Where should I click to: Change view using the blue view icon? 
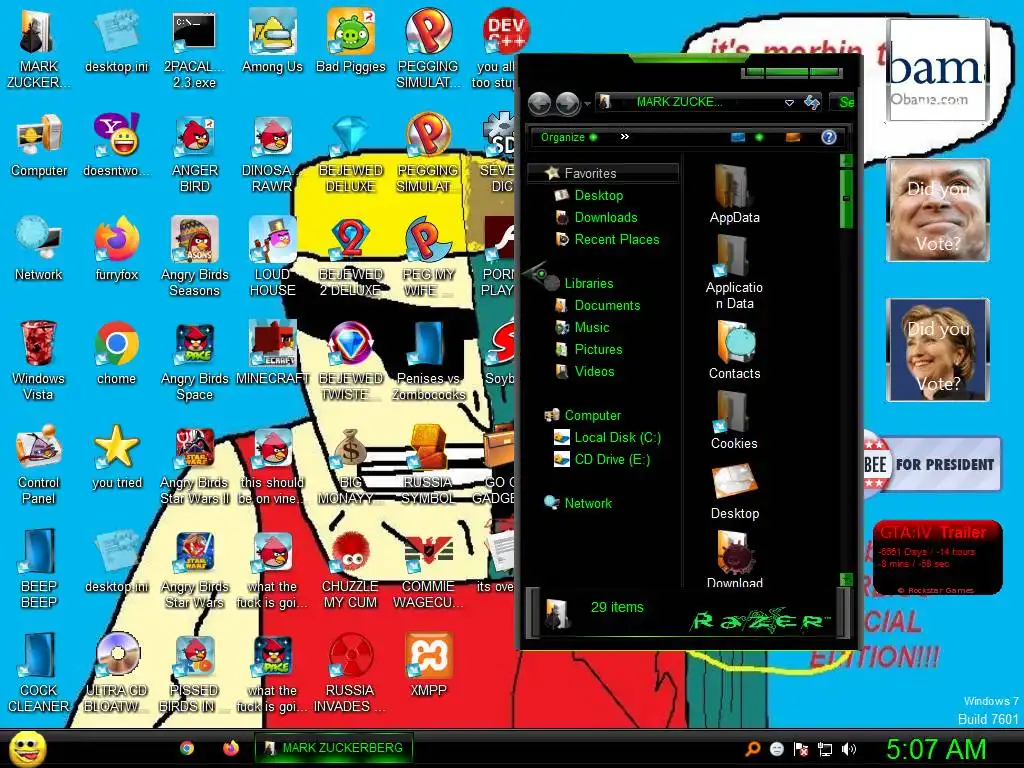[x=738, y=137]
